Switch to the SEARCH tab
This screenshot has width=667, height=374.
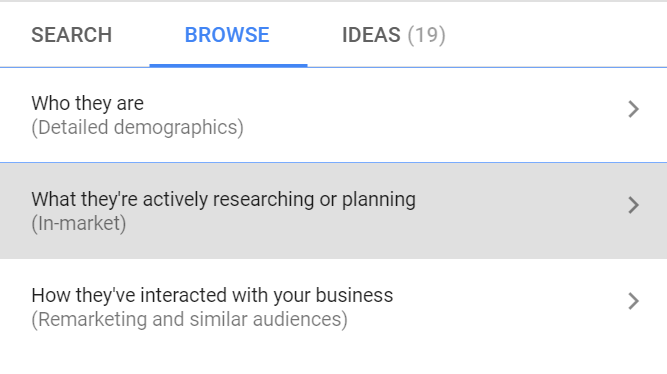[71, 35]
